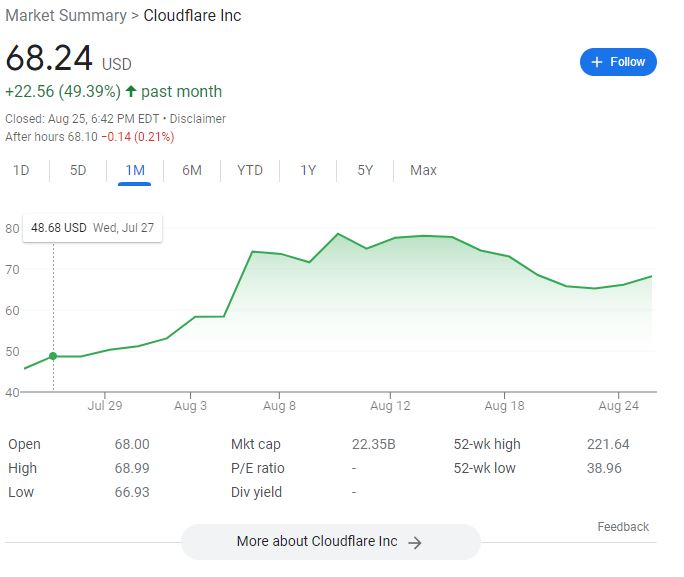The image size is (684, 577).
Task: Click the Open value 68.00
Action: [132, 444]
